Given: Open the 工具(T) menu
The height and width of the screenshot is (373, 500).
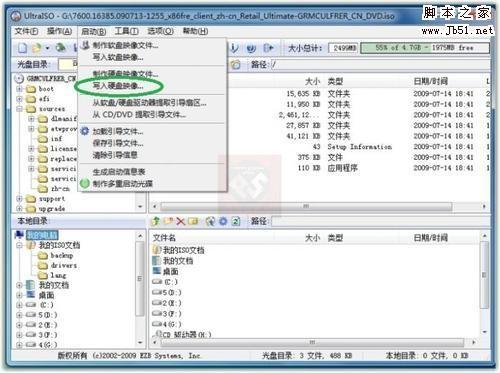Looking at the screenshot, I should [127, 31].
